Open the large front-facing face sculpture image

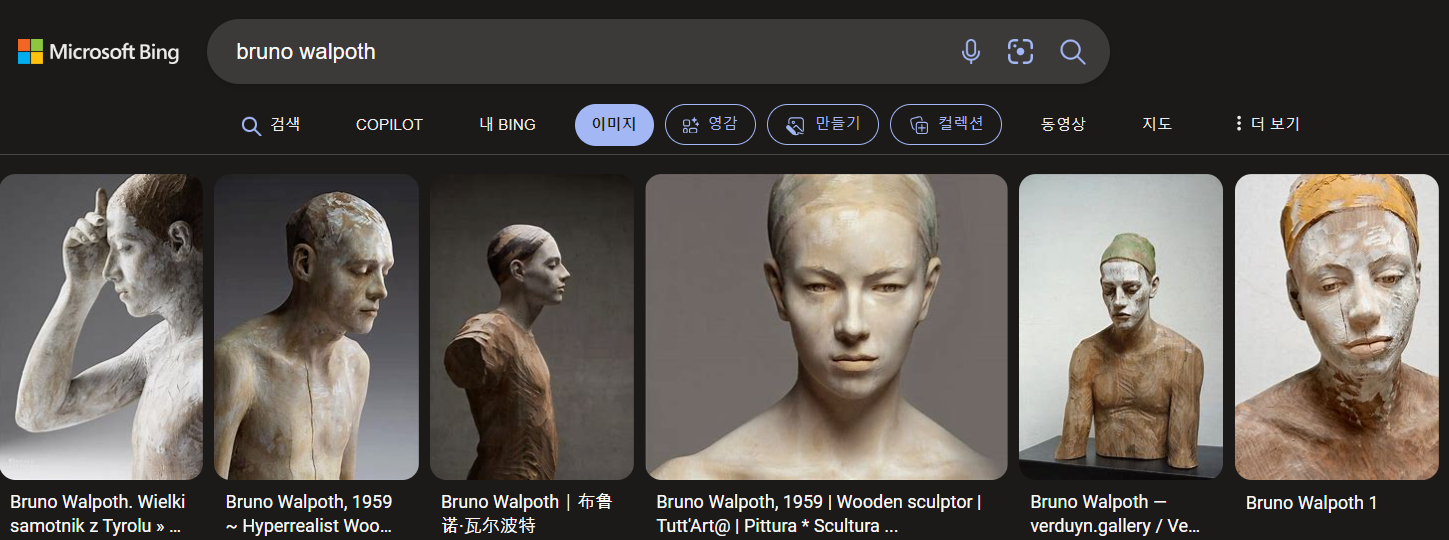[x=826, y=327]
